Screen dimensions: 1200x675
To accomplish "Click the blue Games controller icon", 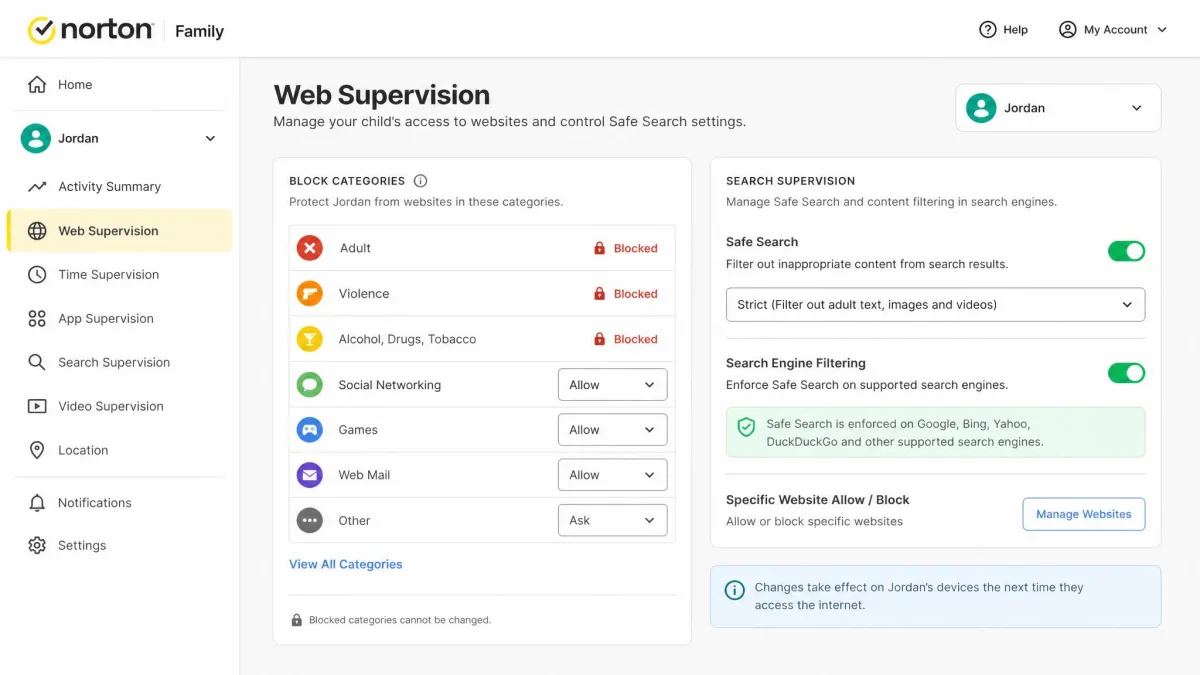I will pyautogui.click(x=310, y=430).
